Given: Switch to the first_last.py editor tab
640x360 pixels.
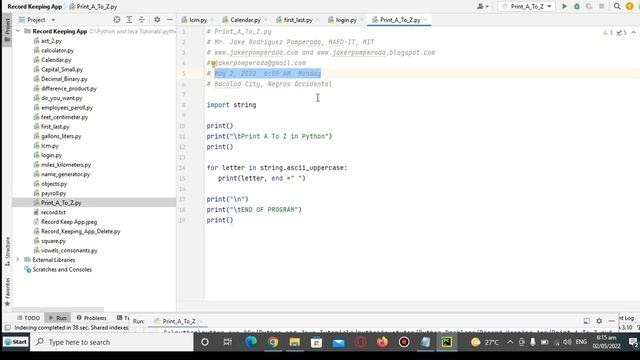Looking at the screenshot, I should [298, 20].
